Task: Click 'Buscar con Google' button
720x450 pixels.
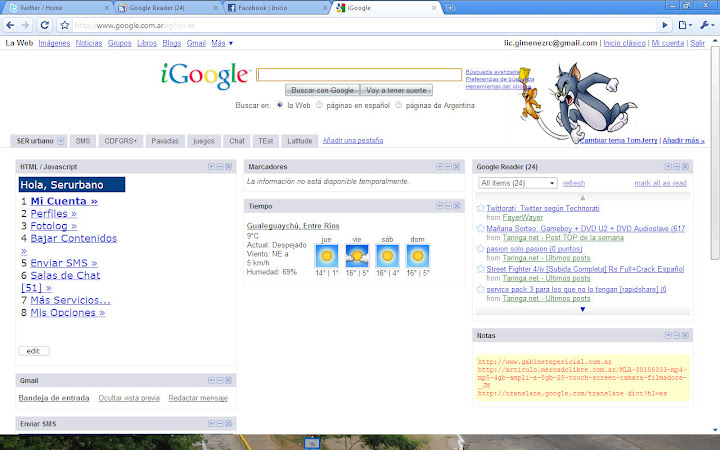Action: (322, 90)
